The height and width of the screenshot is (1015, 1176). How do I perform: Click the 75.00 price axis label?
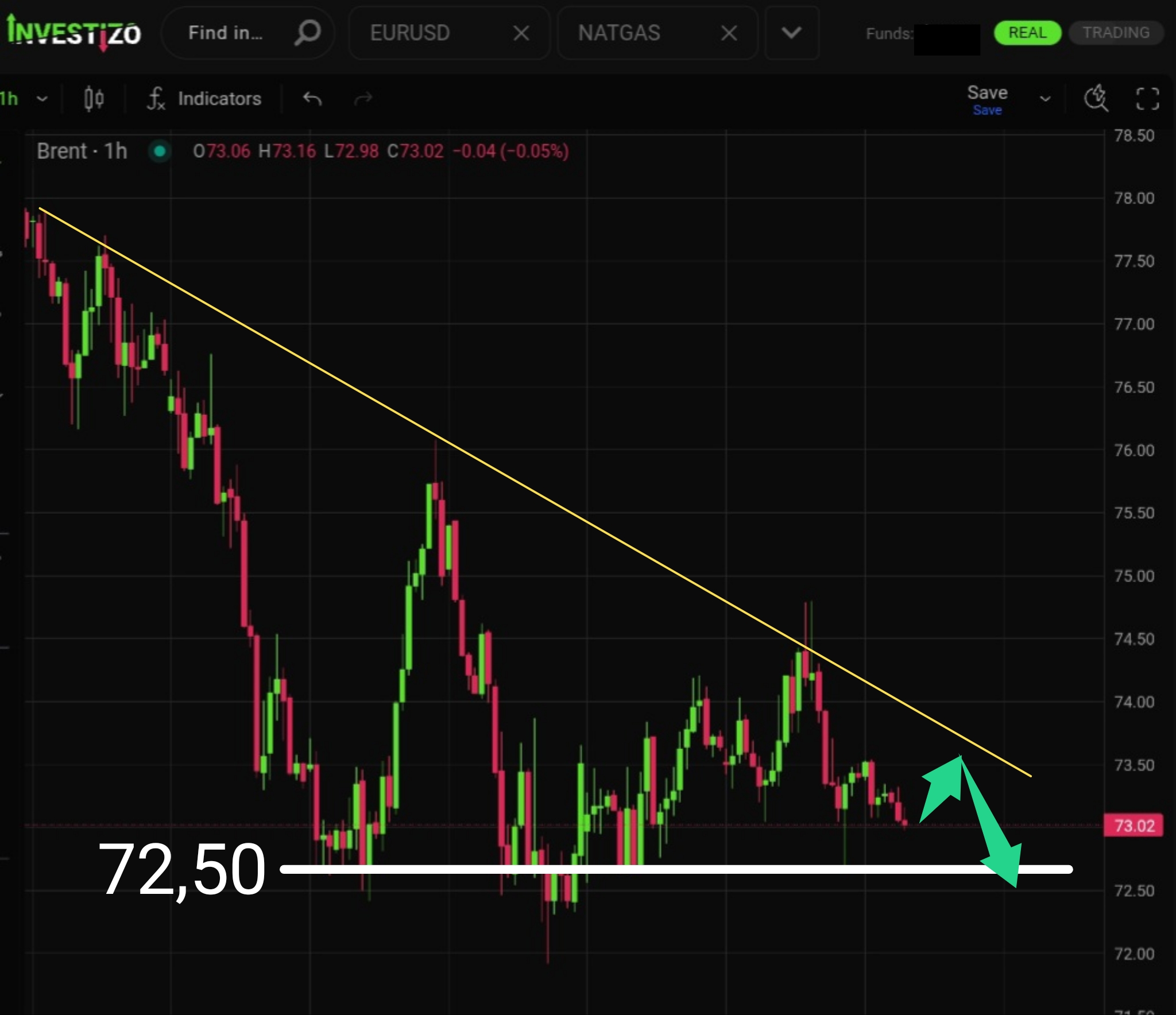pyautogui.click(x=1134, y=576)
